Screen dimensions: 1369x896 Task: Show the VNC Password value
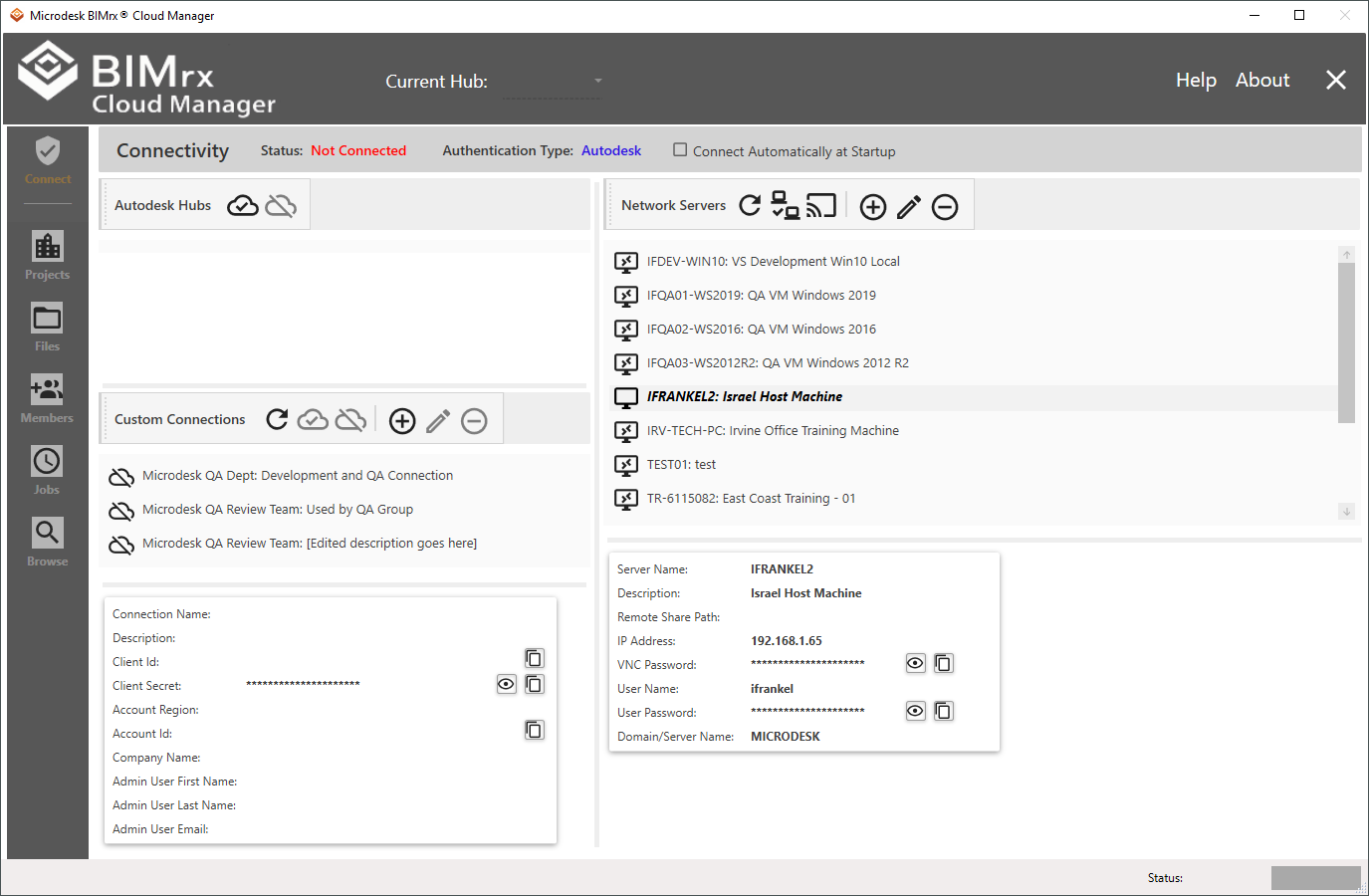pos(915,663)
